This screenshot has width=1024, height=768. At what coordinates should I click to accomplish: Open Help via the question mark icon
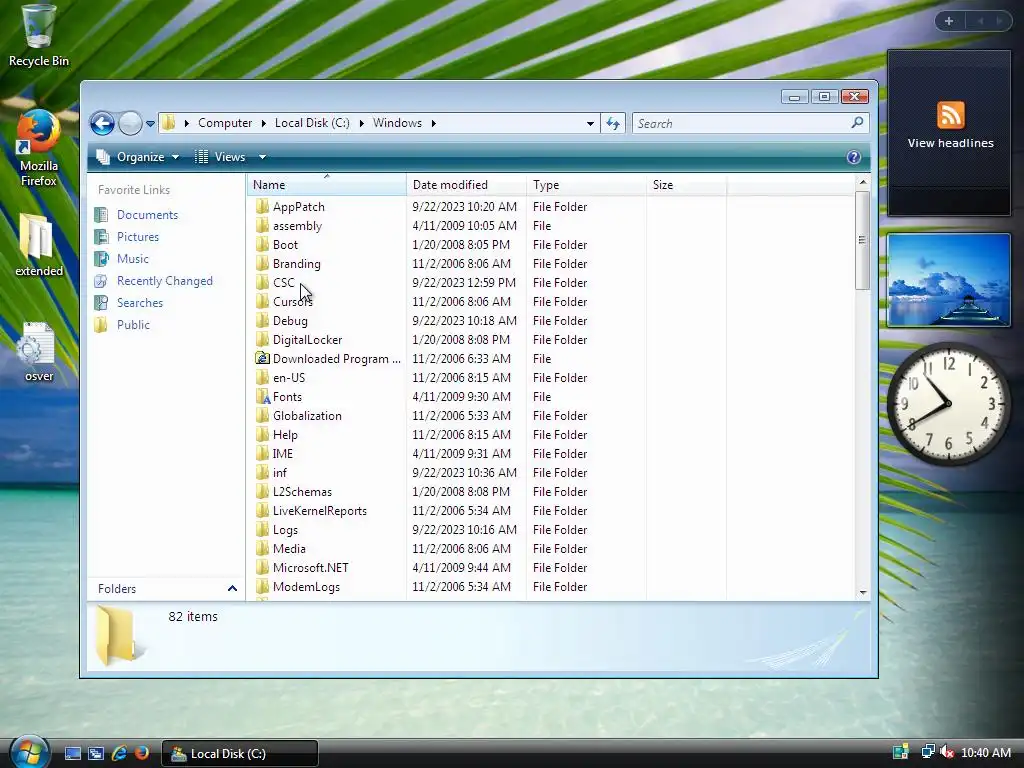pos(853,157)
